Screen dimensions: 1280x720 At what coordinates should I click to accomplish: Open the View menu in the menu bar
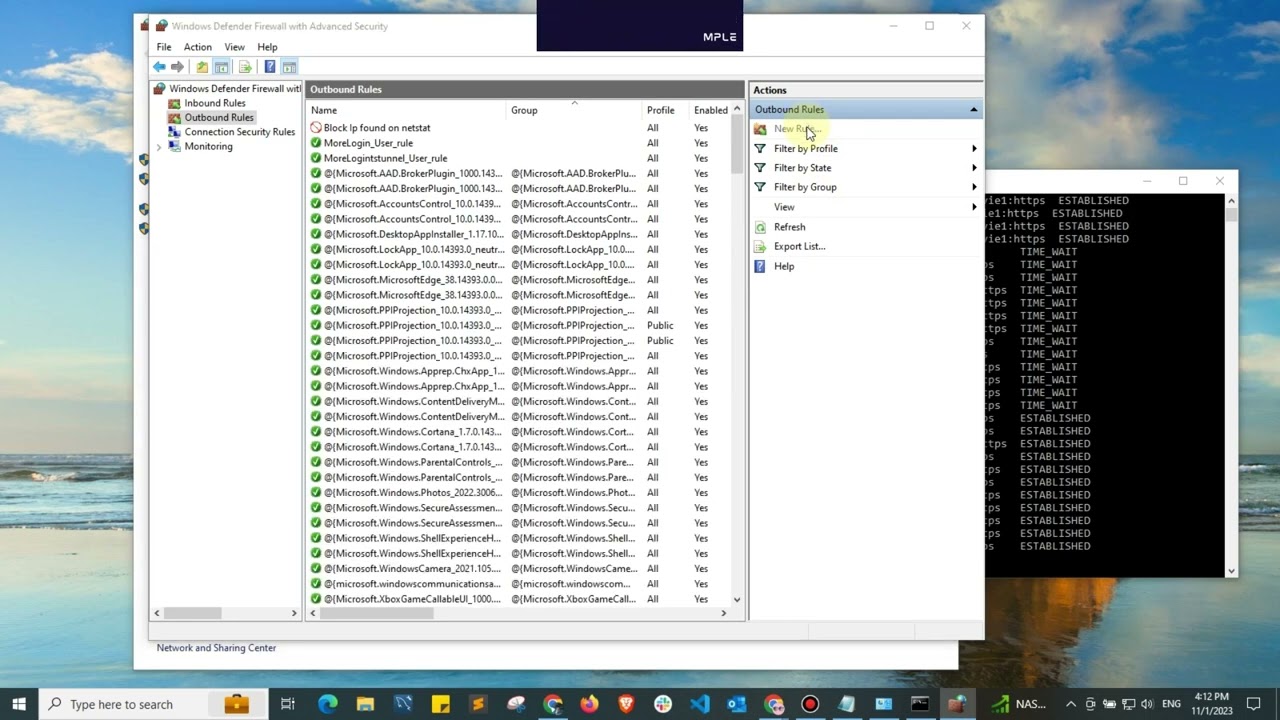point(234,47)
